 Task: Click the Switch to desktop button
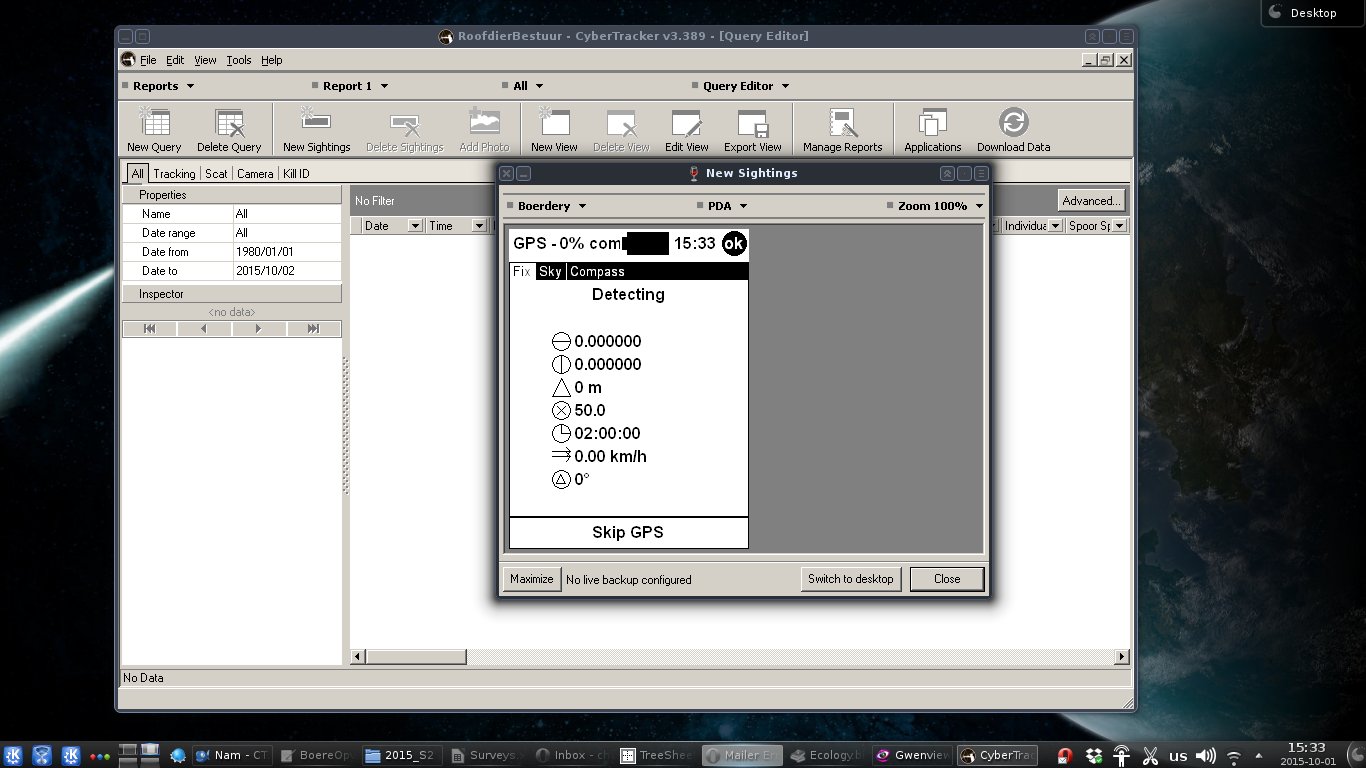tap(851, 579)
